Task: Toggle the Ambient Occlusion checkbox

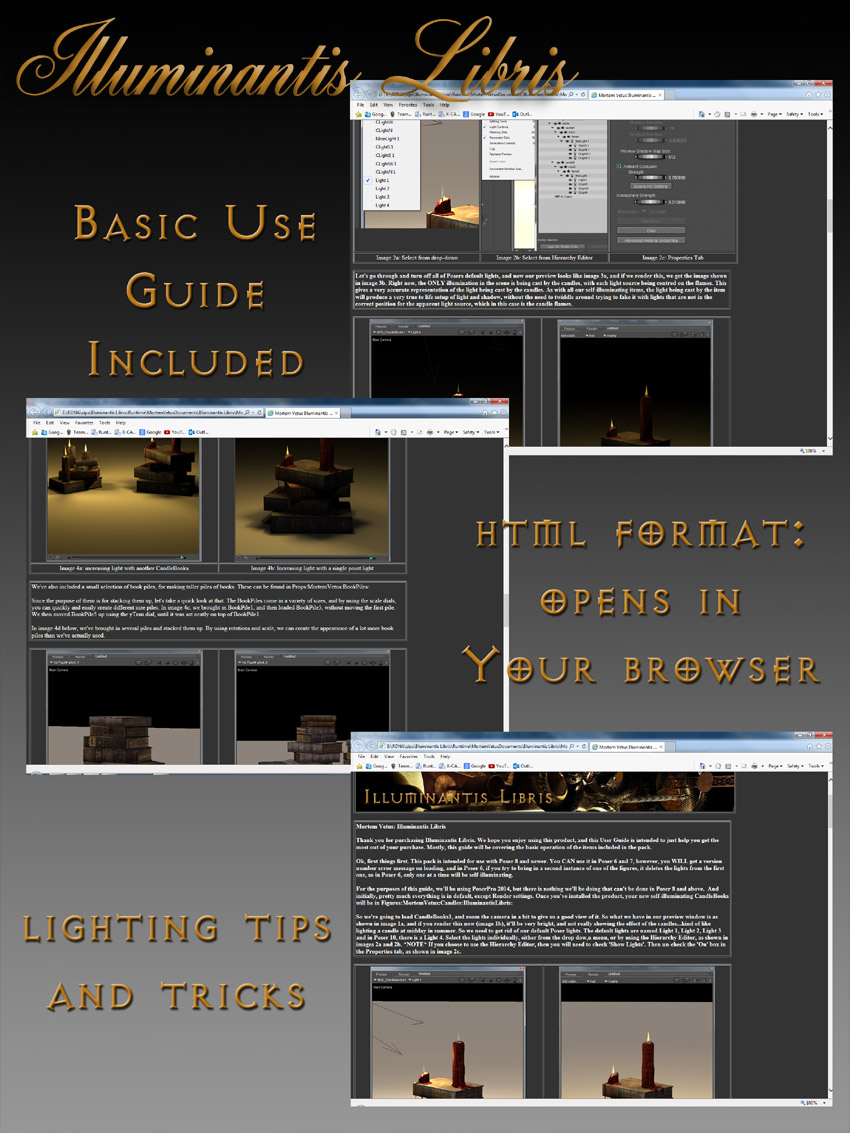Action: click(x=619, y=166)
